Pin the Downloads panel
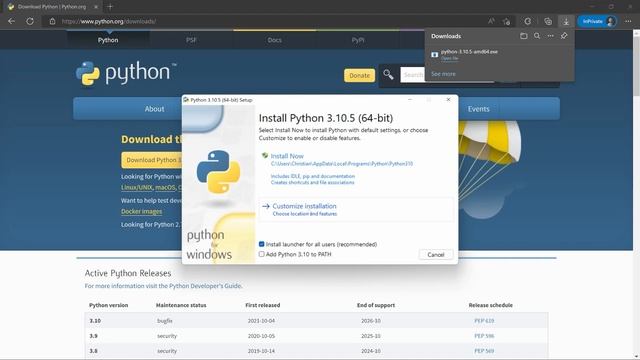This screenshot has width=640, height=360. click(x=564, y=36)
